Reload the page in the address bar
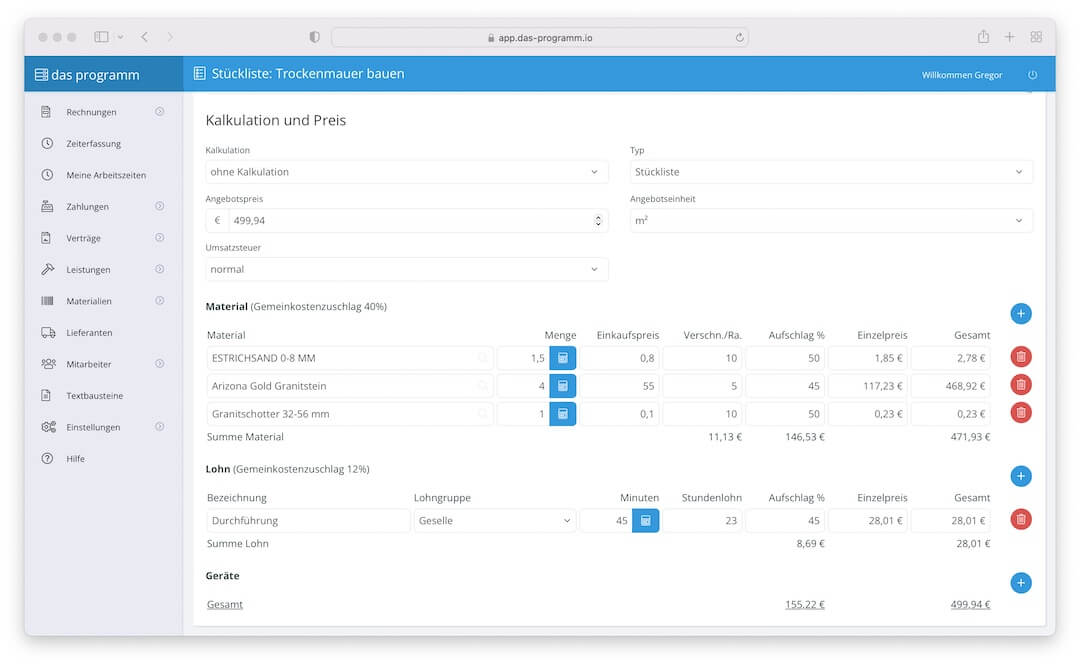Screen dimensions: 1080x666 click(x=739, y=38)
